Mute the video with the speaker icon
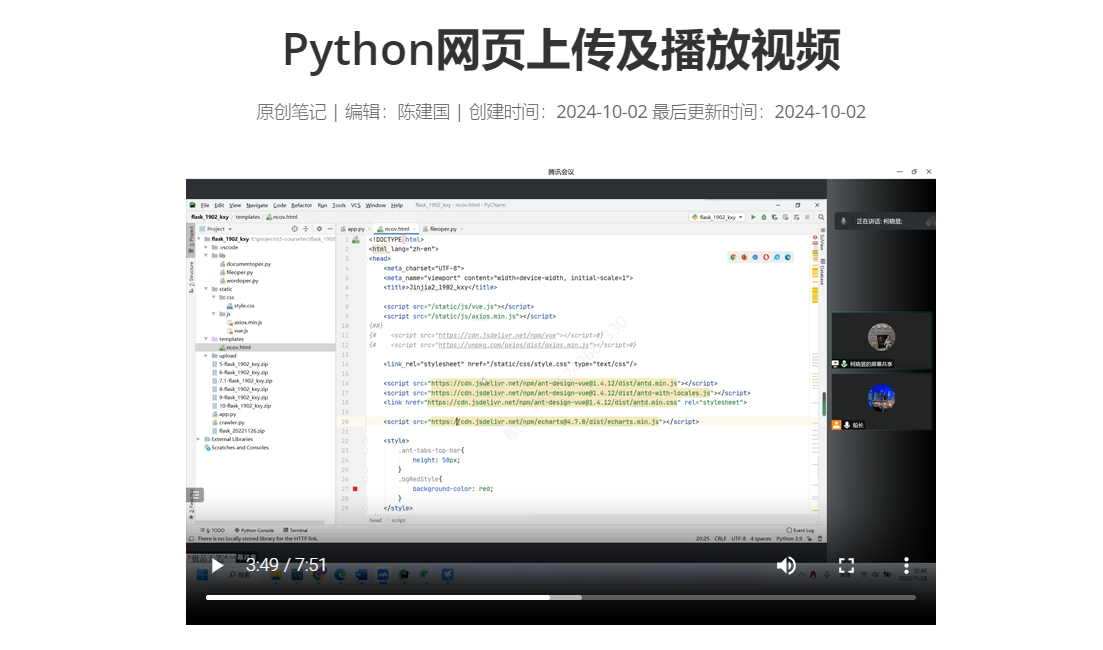This screenshot has width=1103, height=650. (x=786, y=565)
